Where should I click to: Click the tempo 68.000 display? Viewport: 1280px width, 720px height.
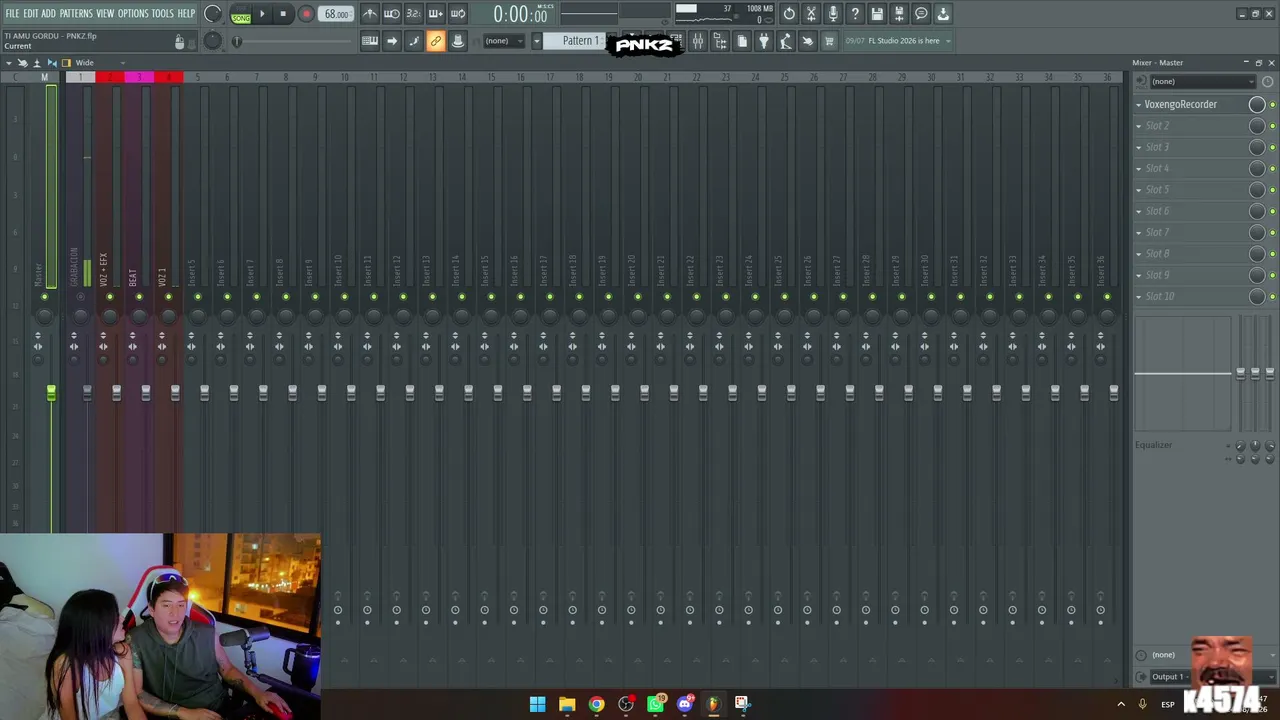[x=336, y=14]
